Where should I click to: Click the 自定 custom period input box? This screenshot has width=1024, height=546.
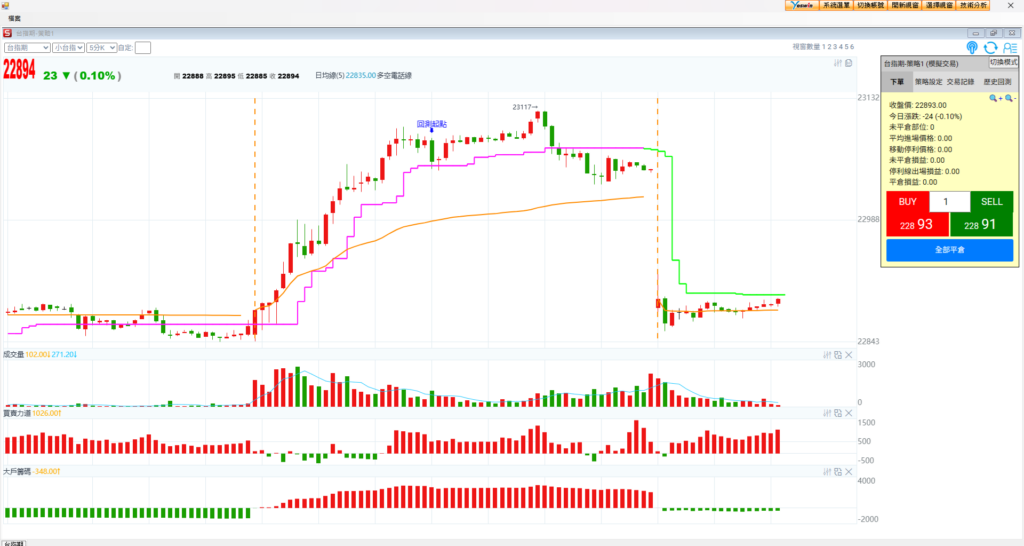click(142, 48)
